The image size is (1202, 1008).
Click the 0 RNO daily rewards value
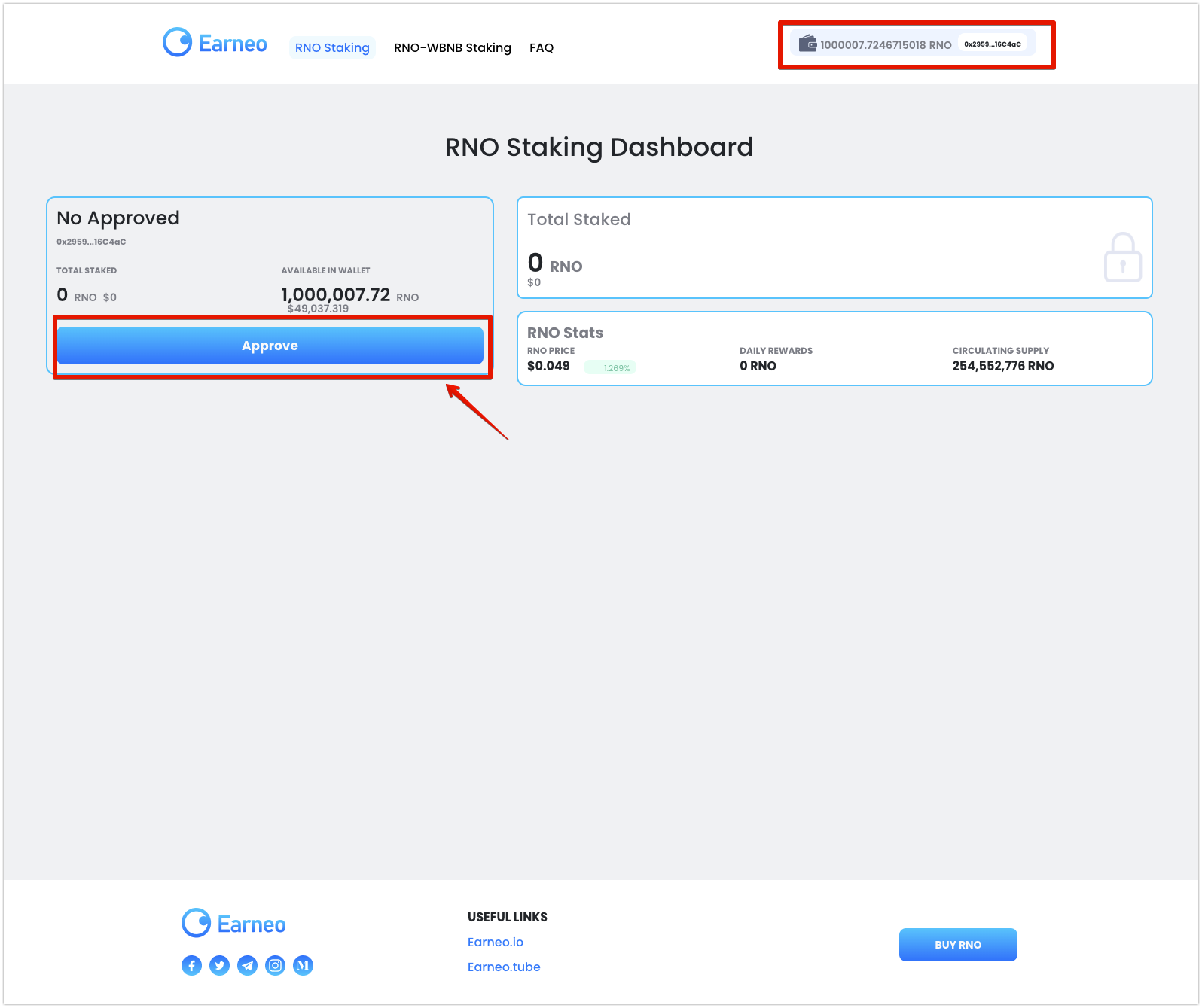[758, 366]
